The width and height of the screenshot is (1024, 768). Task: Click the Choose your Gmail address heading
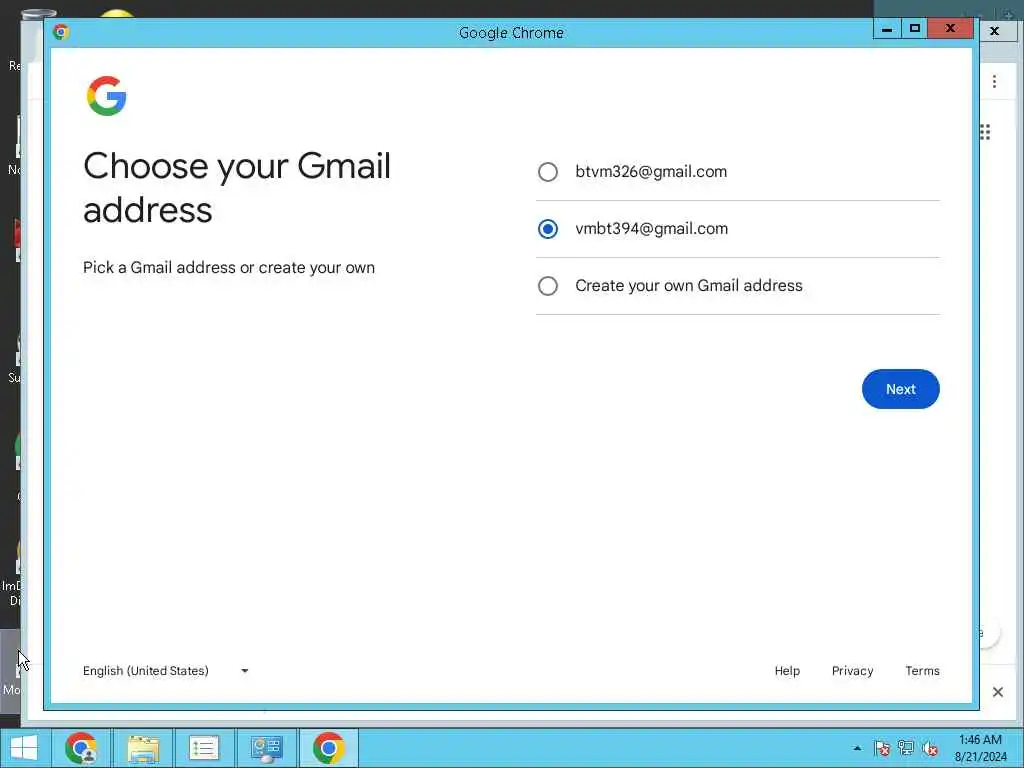(236, 187)
